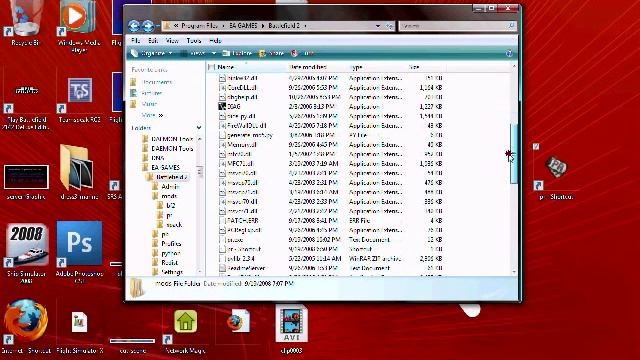Collapse the Folders pane chevron
This screenshot has width=640, height=360.
click(x=199, y=128)
